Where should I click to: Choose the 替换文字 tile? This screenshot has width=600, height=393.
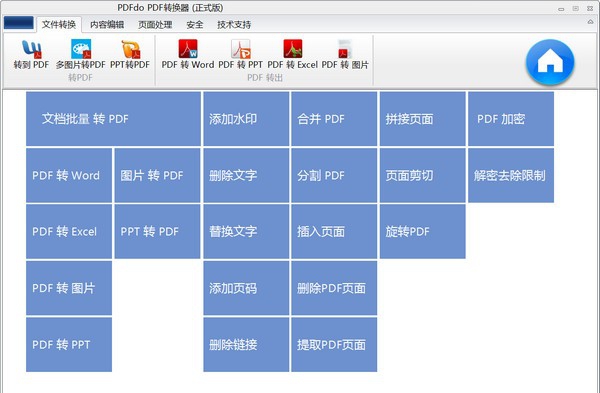coord(246,232)
